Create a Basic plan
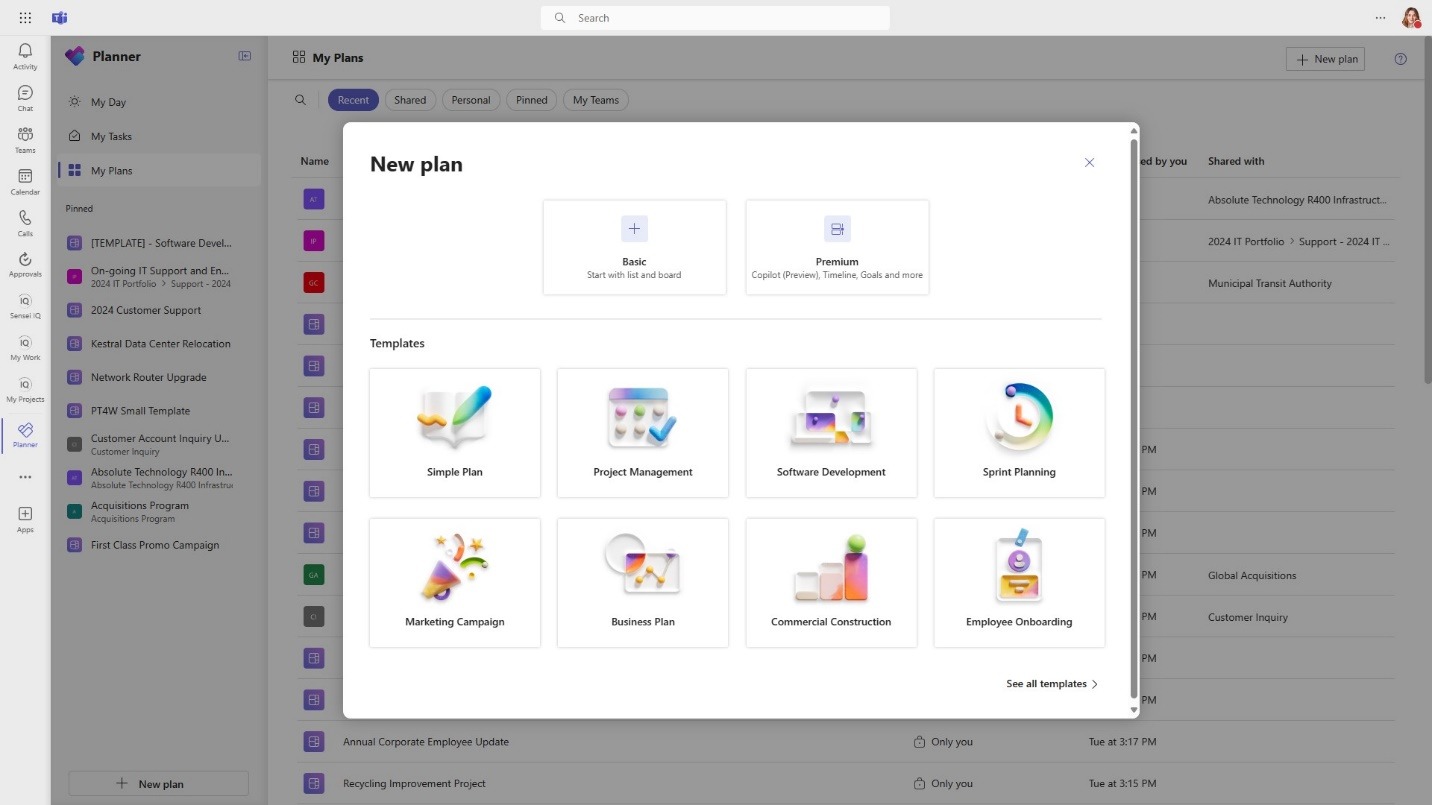Viewport: 1432px width, 805px height. coord(634,247)
